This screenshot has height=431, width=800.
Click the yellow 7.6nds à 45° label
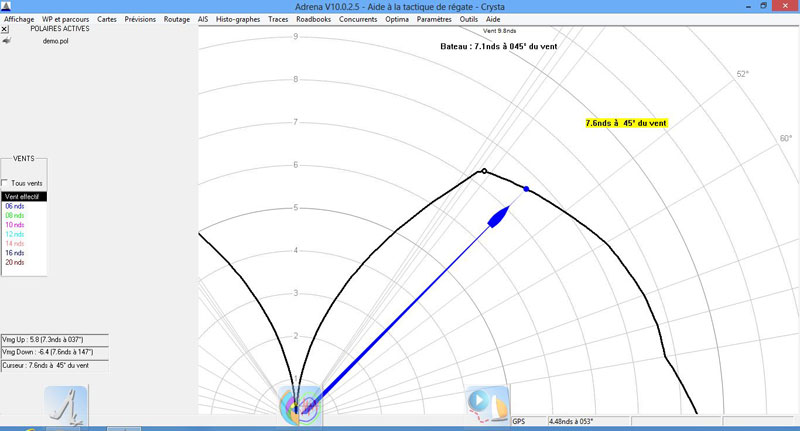point(626,123)
